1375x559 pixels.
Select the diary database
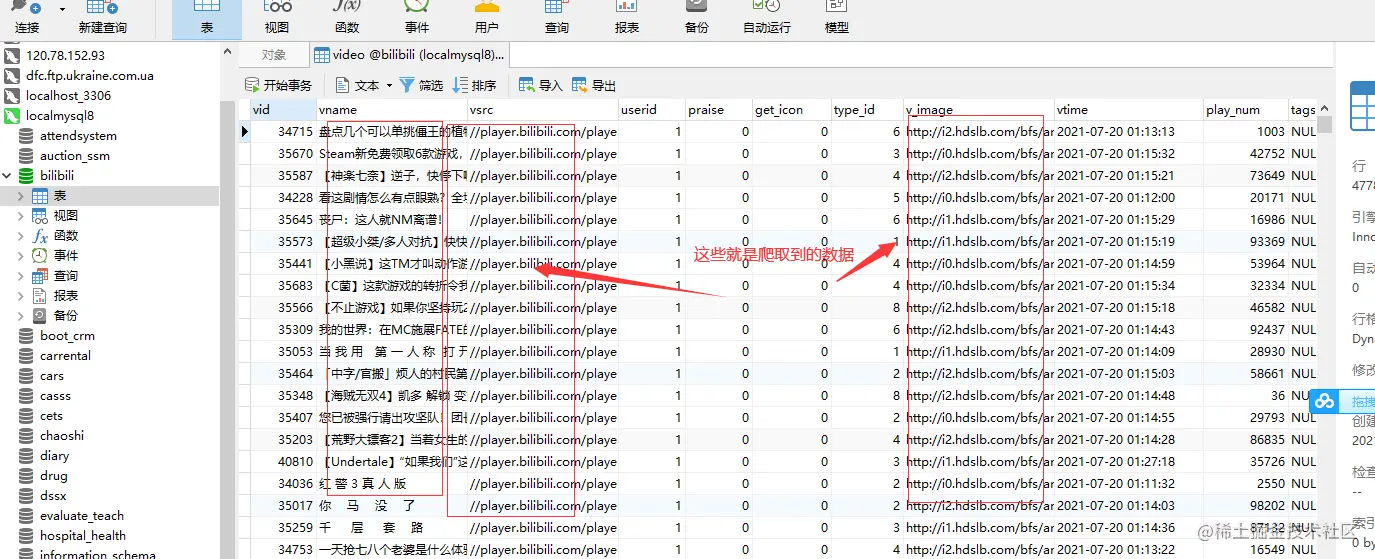[55, 455]
